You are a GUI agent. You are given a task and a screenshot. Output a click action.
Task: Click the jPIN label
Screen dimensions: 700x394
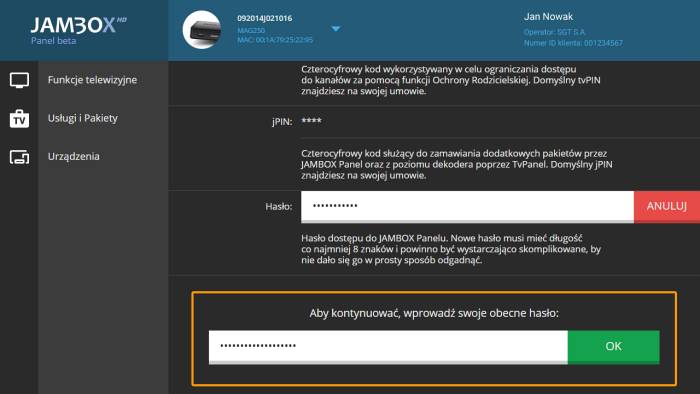(282, 122)
